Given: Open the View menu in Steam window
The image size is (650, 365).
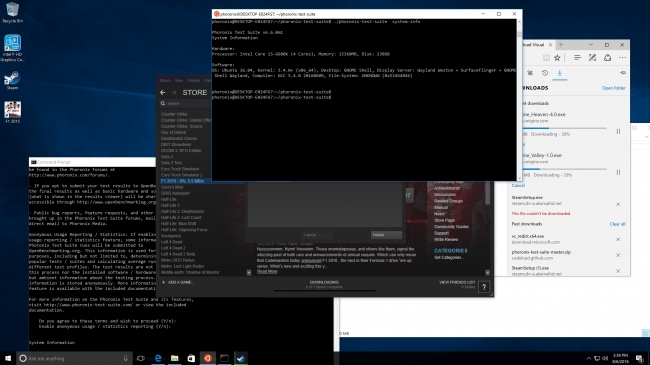Looking at the screenshot, I should click(x=179, y=80).
